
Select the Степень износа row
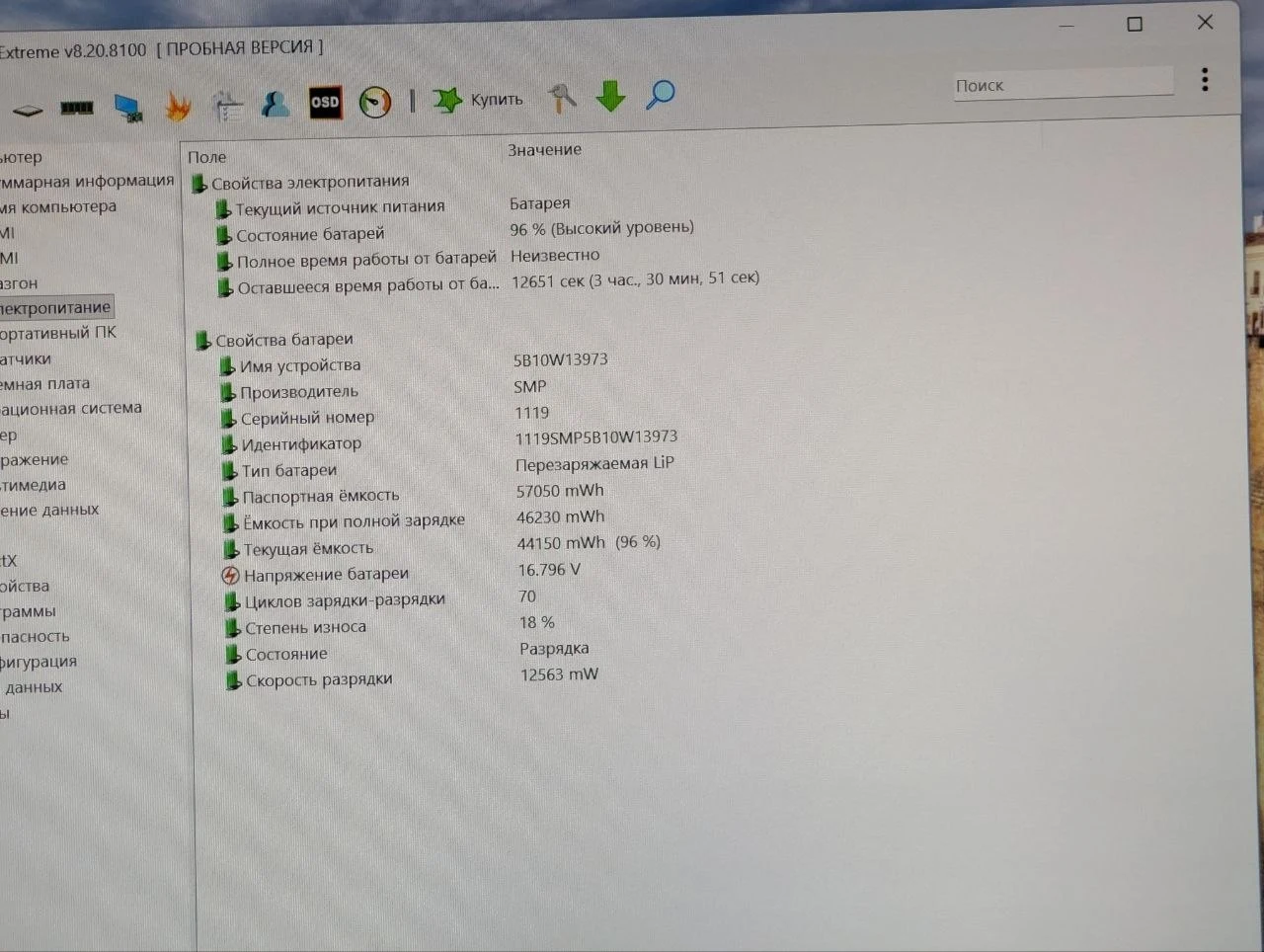pyautogui.click(x=390, y=625)
